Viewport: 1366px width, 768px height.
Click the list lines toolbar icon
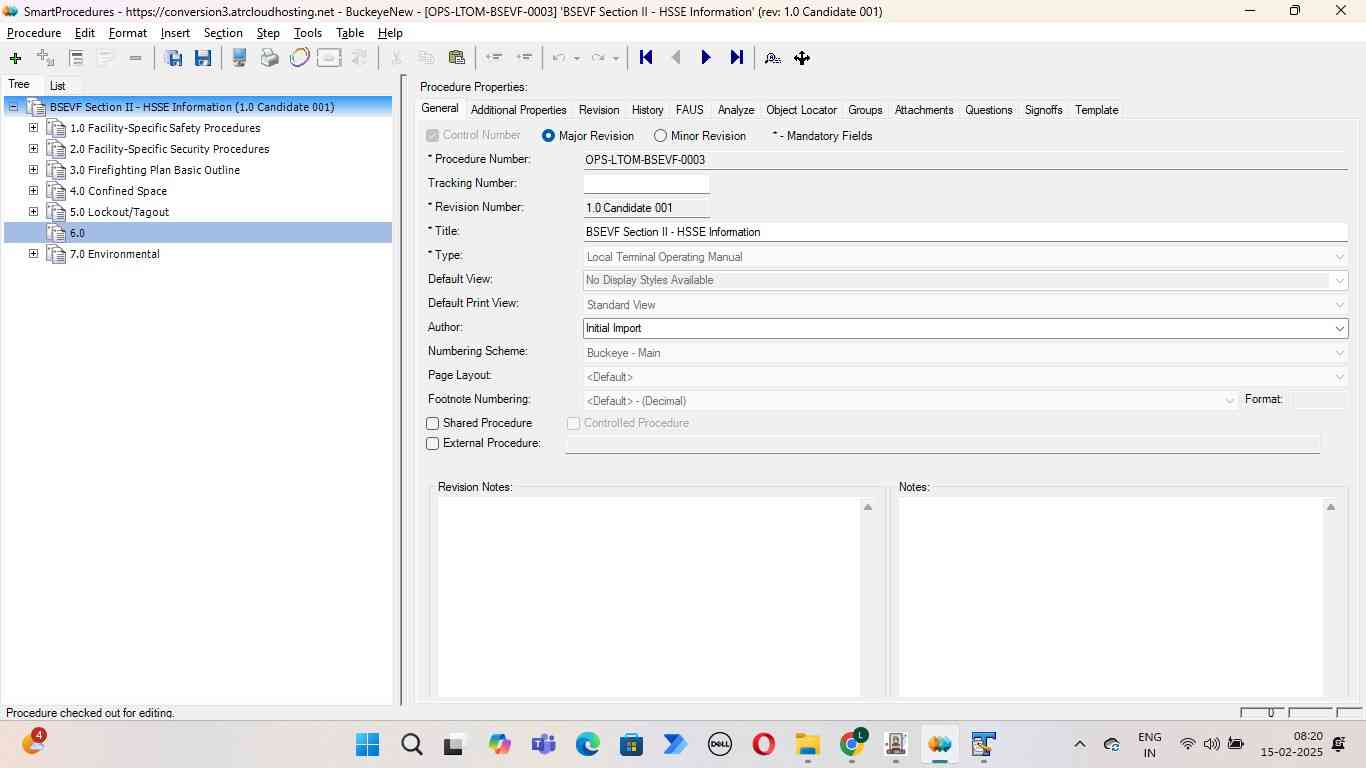pos(76,58)
